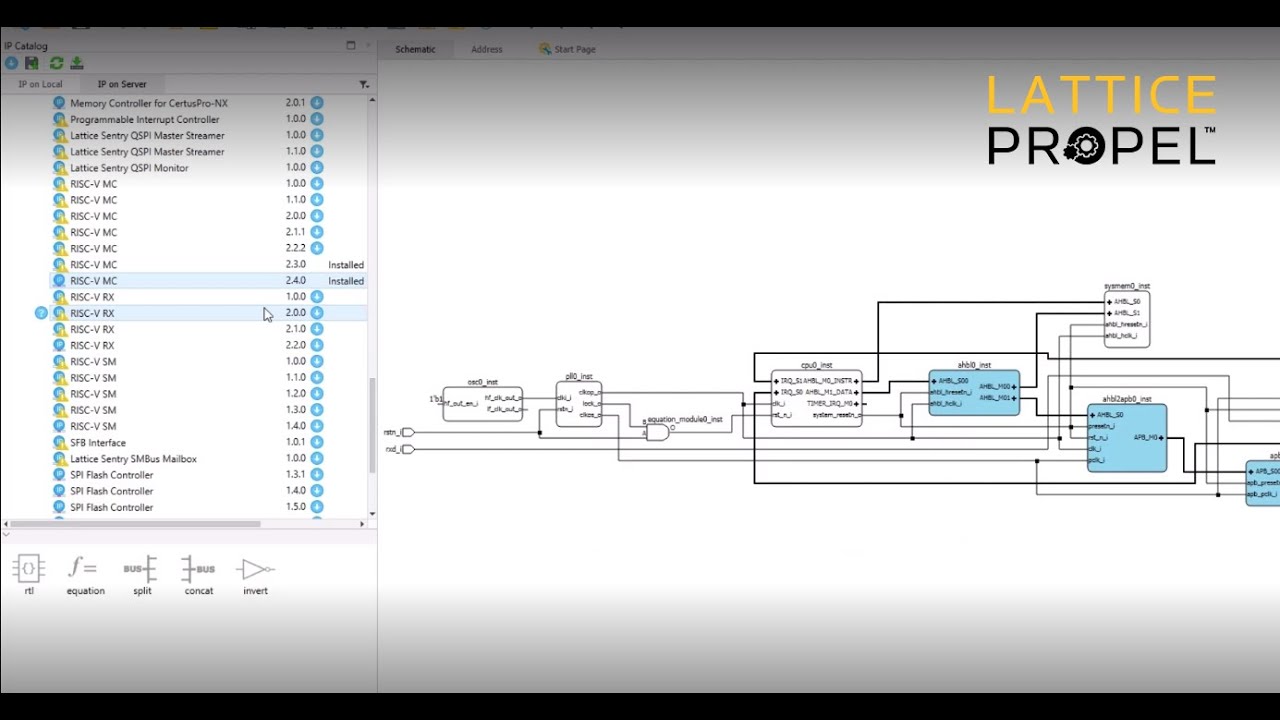The image size is (1280, 720).
Task: Open the Schematic tab
Action: [x=415, y=49]
